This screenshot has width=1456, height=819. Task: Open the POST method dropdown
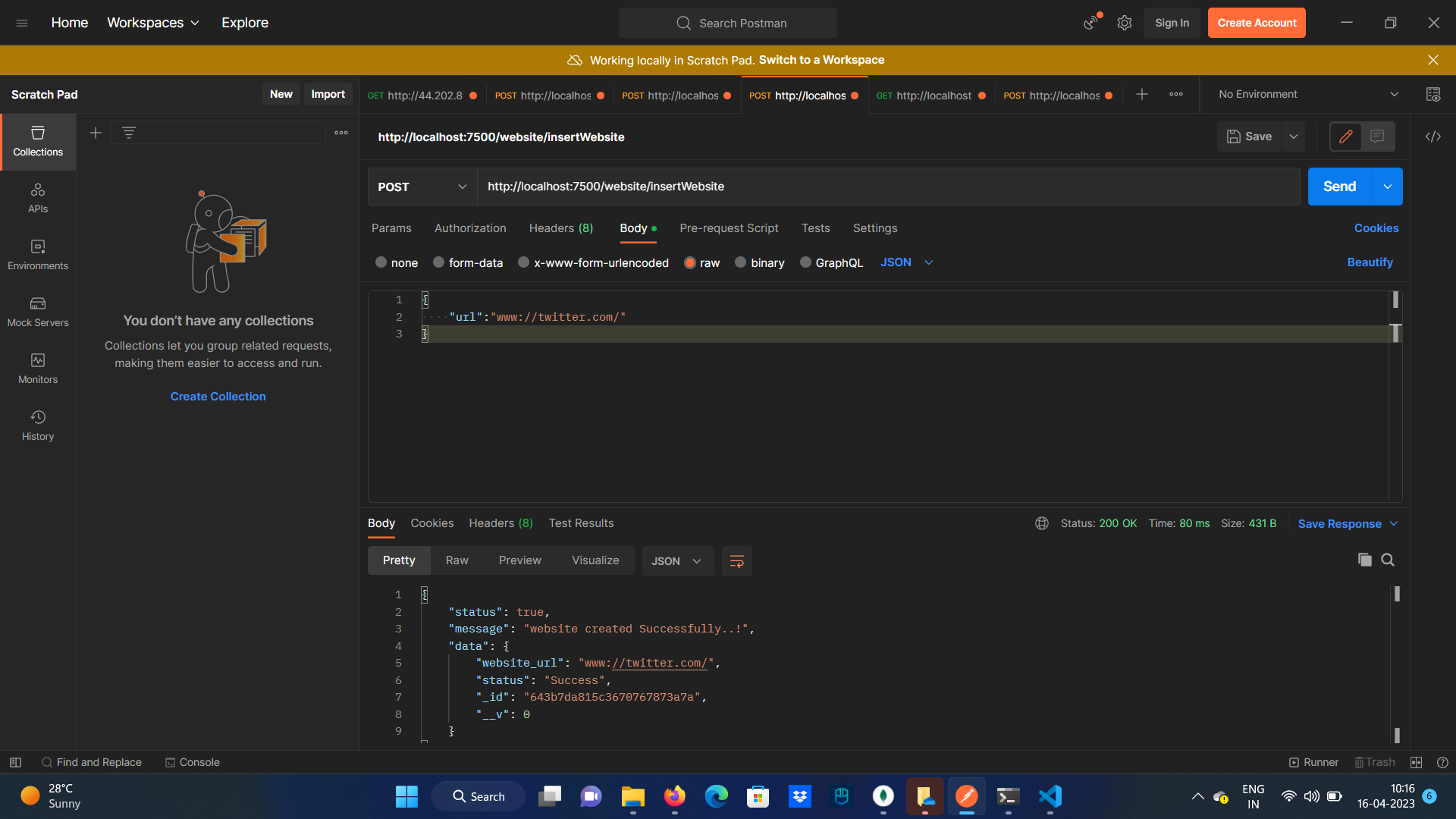(x=421, y=187)
